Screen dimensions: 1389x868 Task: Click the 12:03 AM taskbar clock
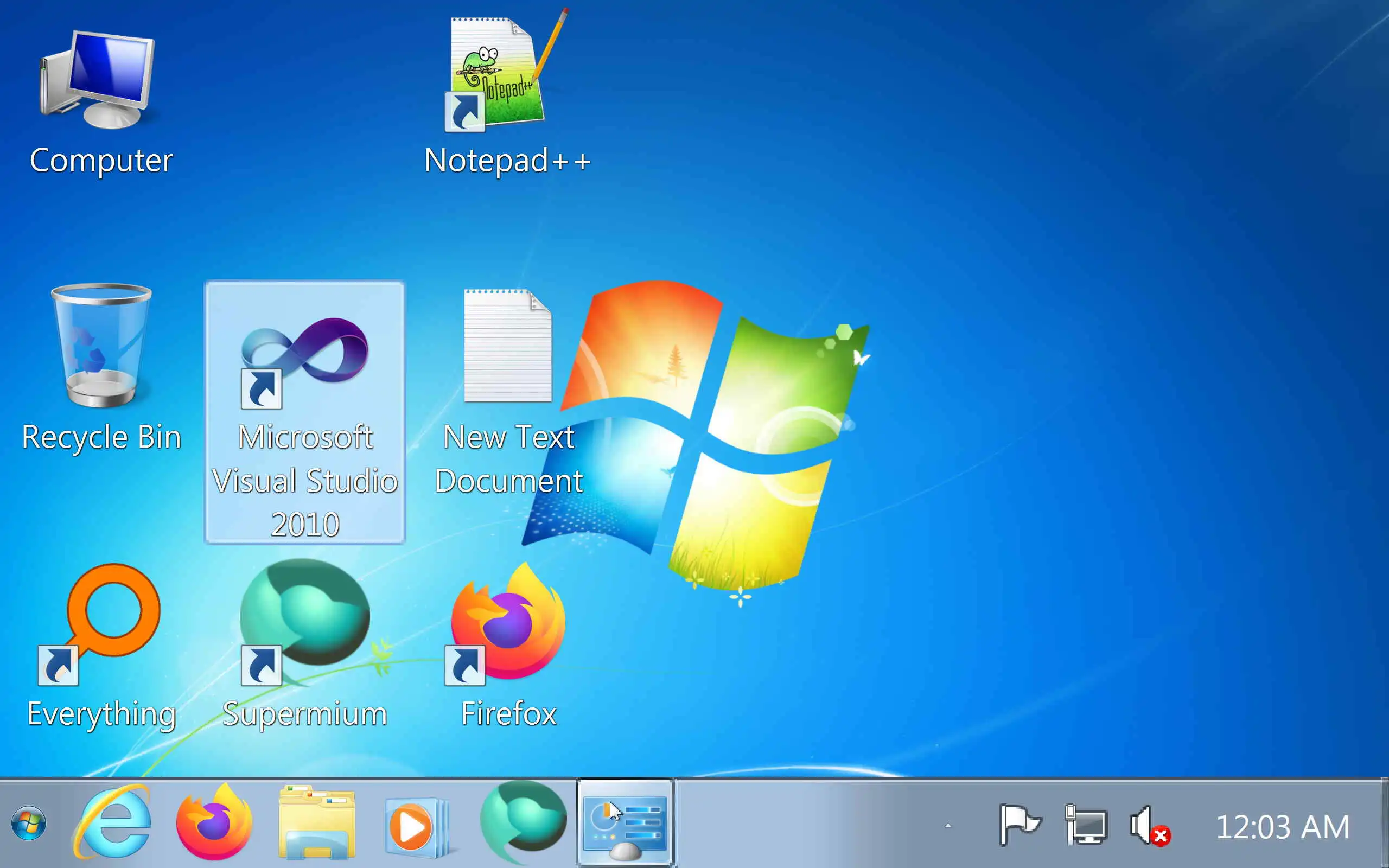[x=1282, y=827]
